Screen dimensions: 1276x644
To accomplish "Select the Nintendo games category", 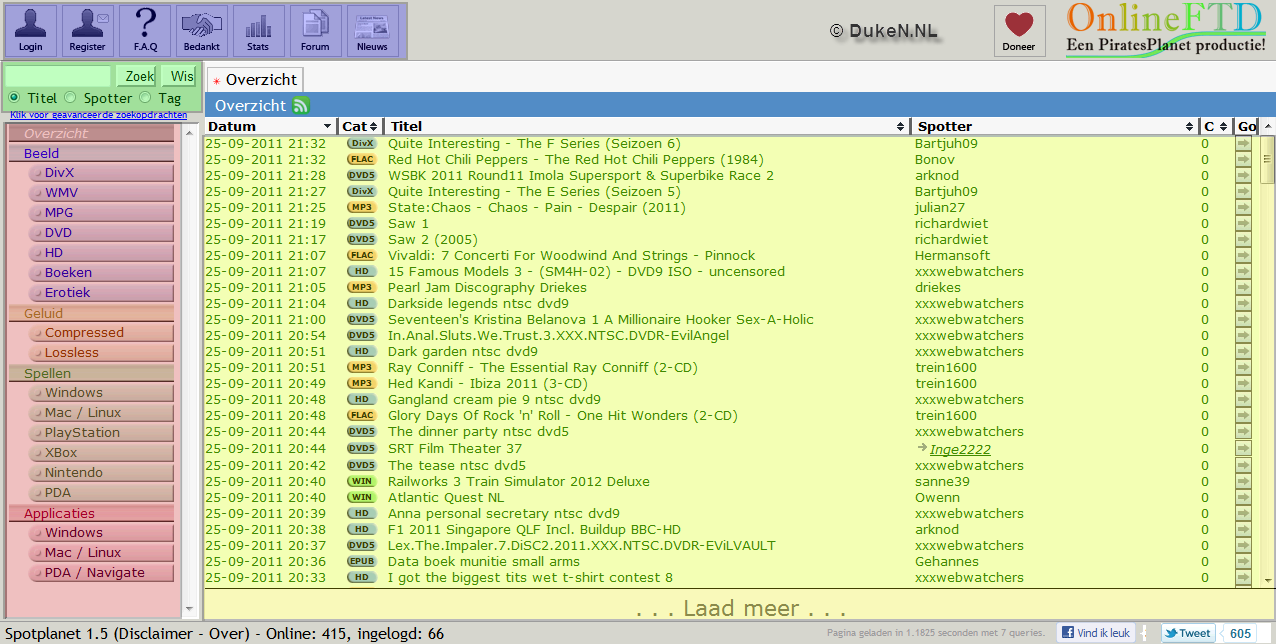I will 102,473.
